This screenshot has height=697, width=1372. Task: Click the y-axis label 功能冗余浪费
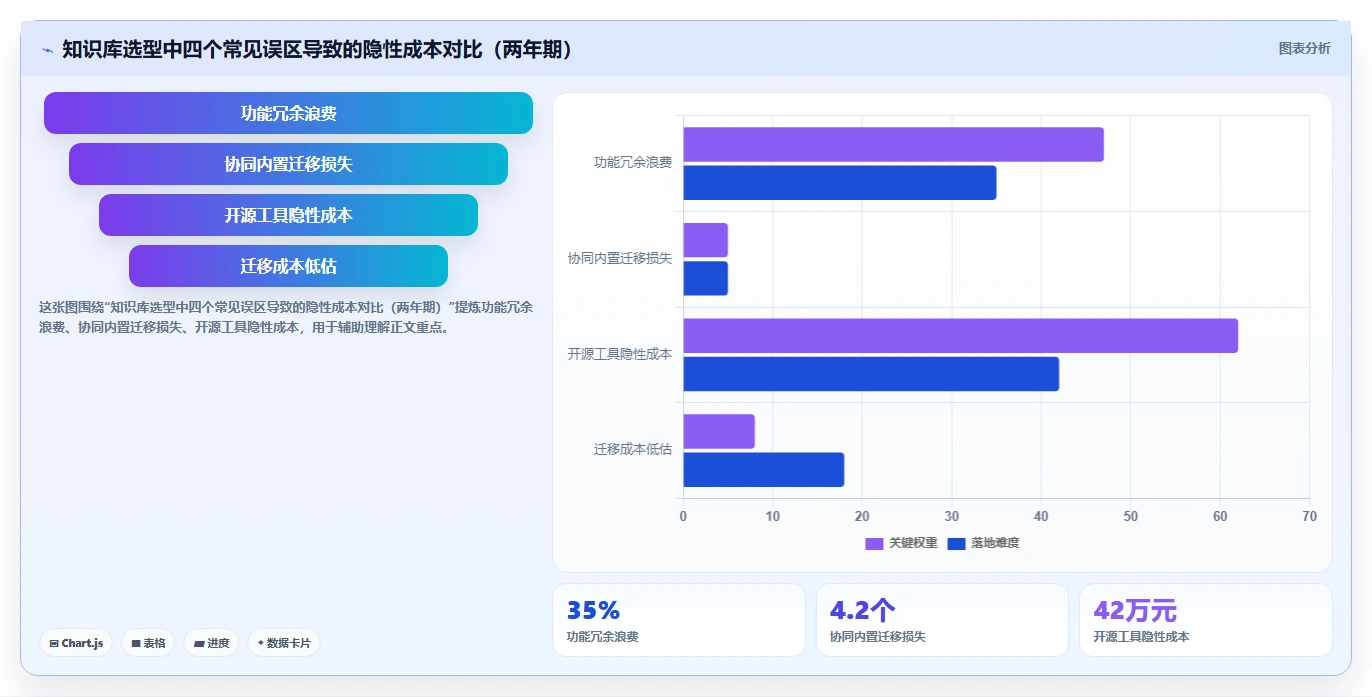pyautogui.click(x=633, y=162)
